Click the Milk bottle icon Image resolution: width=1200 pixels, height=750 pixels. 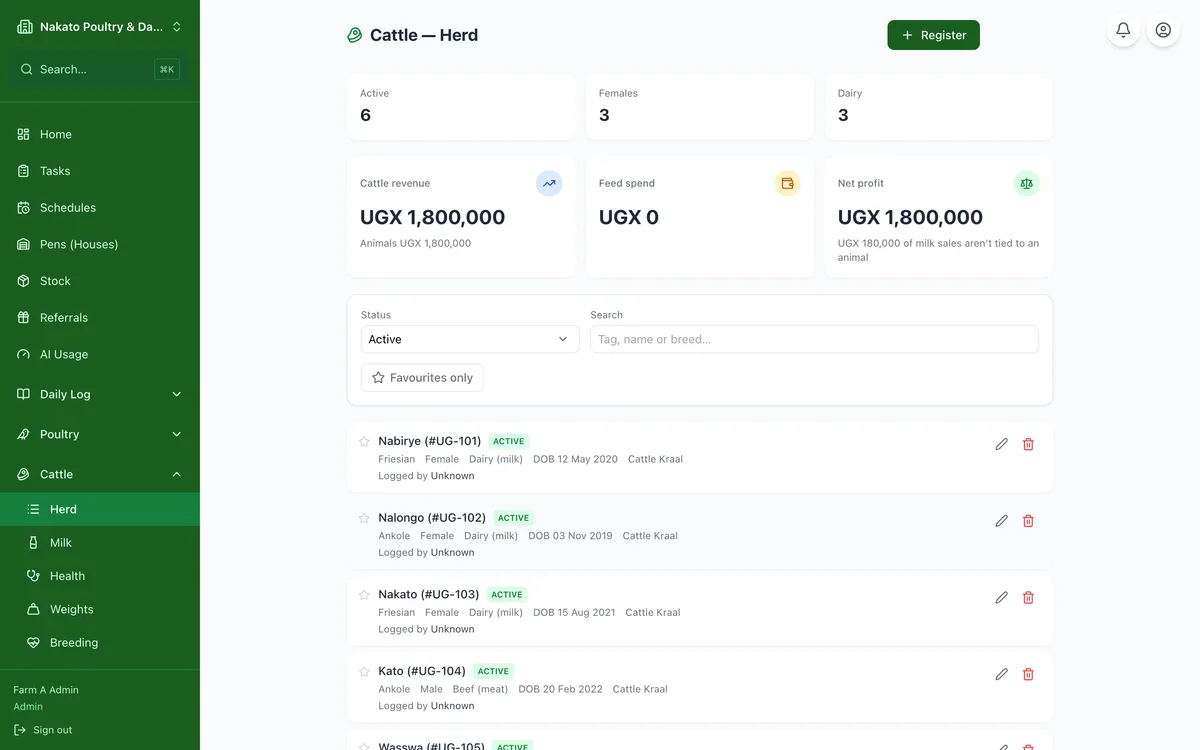(x=33, y=542)
